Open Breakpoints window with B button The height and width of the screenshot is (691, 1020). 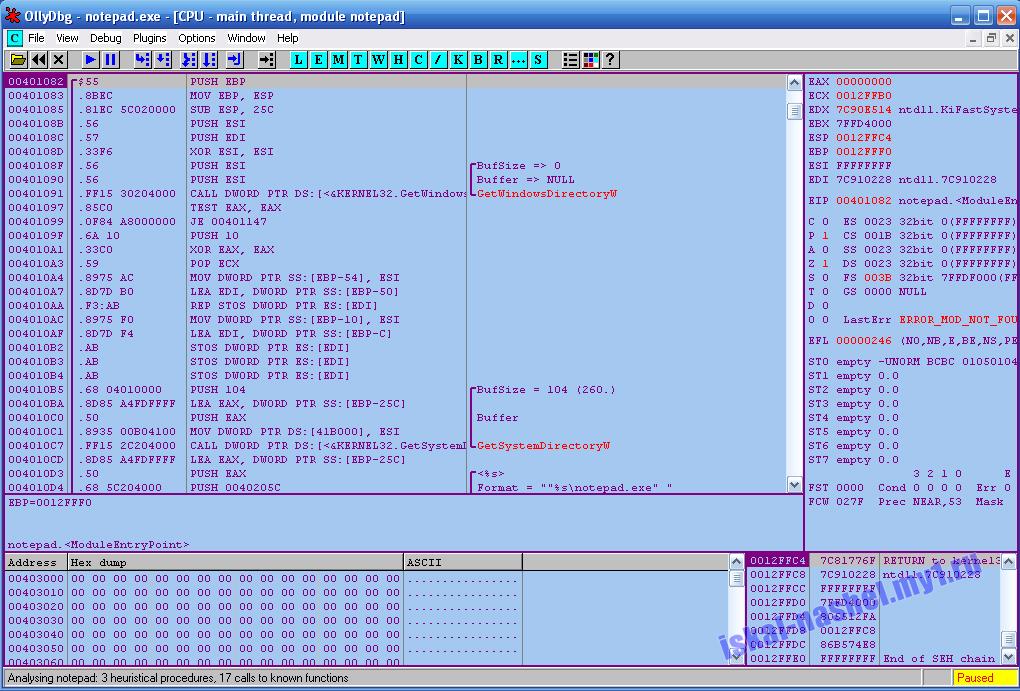tap(478, 60)
